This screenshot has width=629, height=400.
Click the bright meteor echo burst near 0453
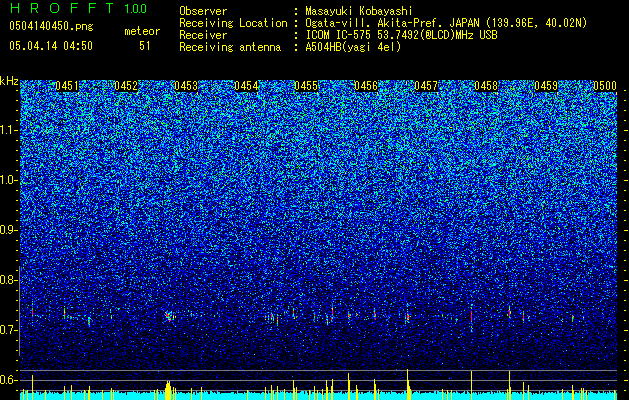pos(169,317)
